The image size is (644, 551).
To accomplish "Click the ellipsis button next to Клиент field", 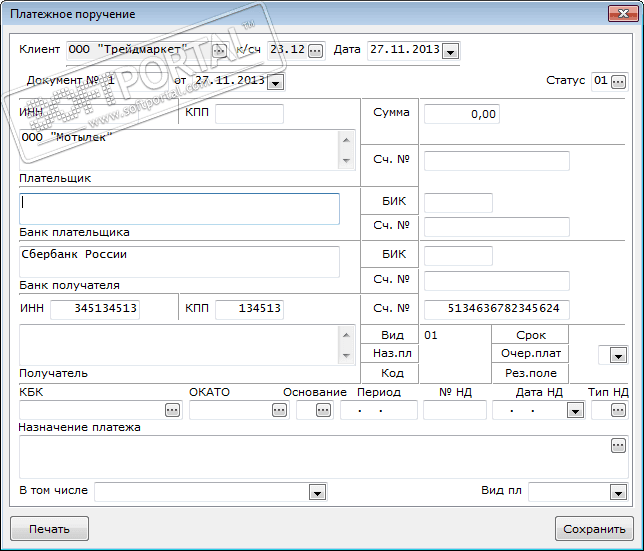I will (219, 51).
